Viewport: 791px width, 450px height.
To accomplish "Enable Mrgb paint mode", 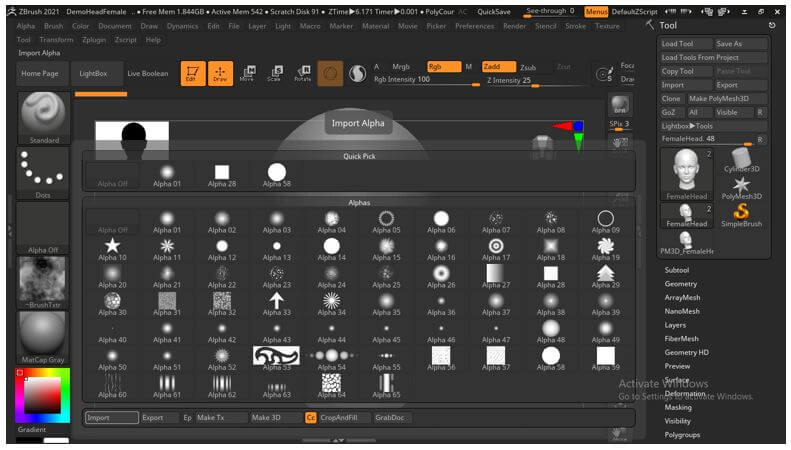I will (x=401, y=67).
